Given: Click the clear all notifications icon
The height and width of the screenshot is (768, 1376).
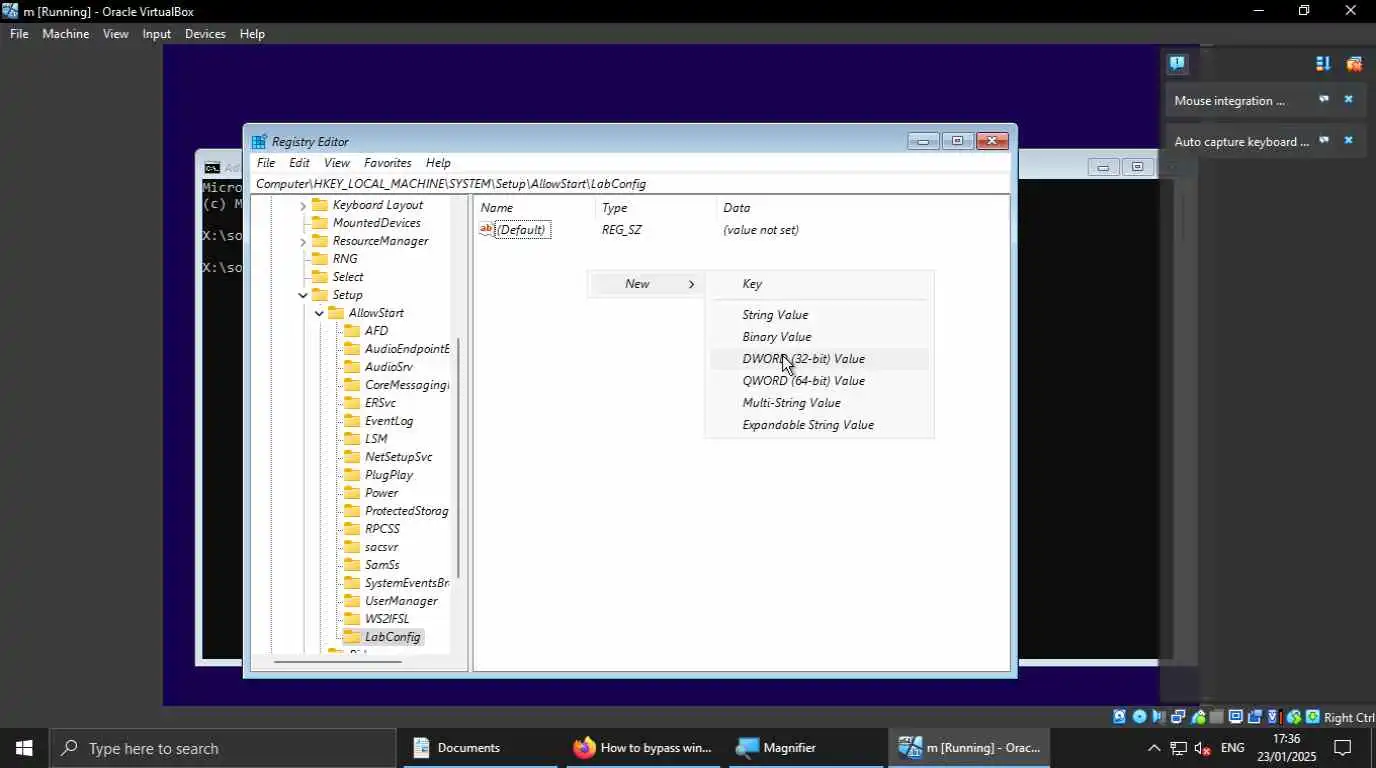Looking at the screenshot, I should pos(1354,64).
